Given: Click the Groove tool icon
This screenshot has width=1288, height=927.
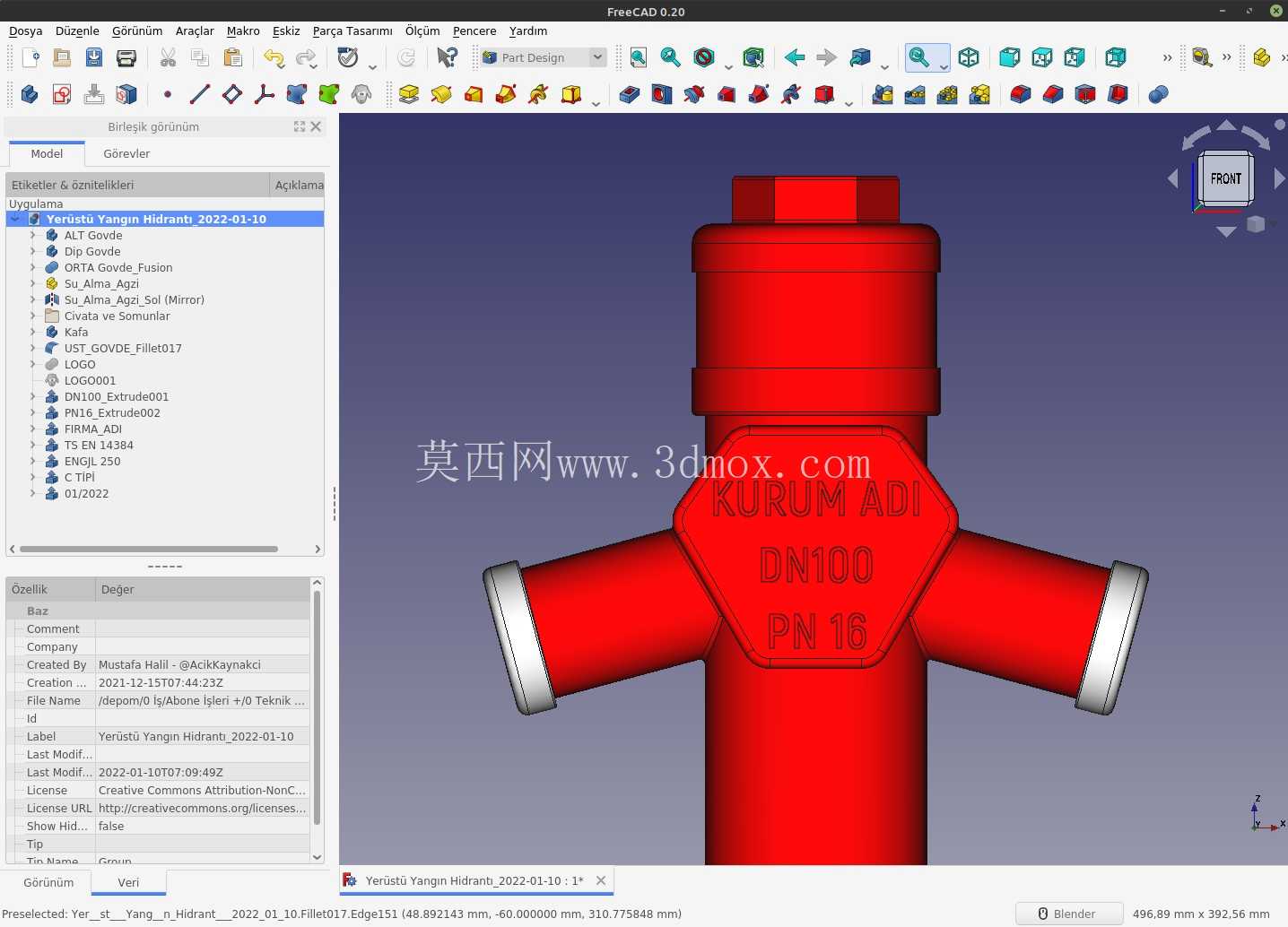Looking at the screenshot, I should pyautogui.click(x=694, y=94).
